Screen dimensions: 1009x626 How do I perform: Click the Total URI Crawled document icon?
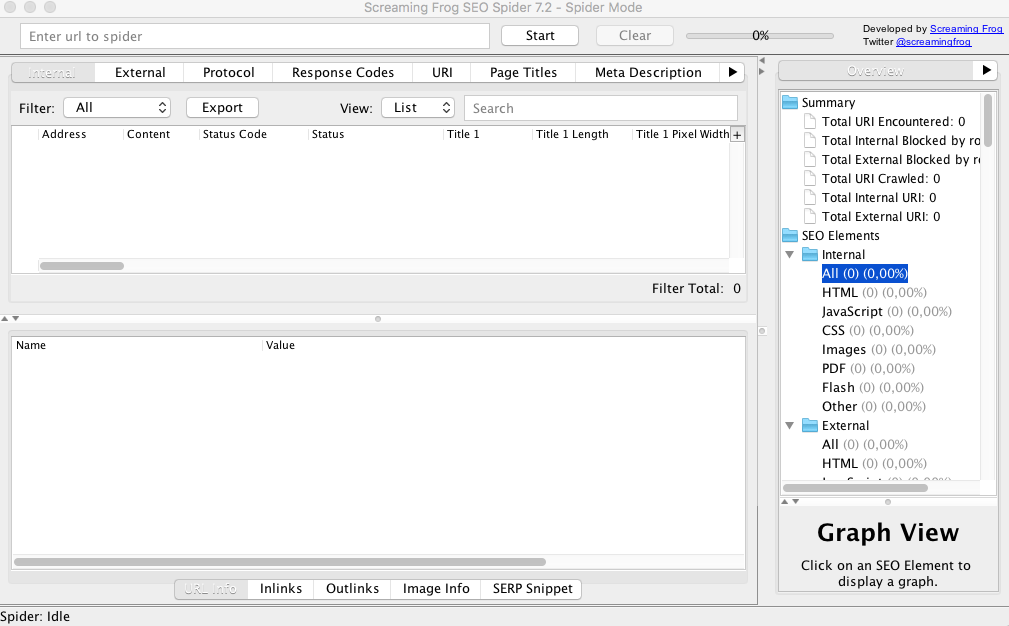[x=810, y=178]
